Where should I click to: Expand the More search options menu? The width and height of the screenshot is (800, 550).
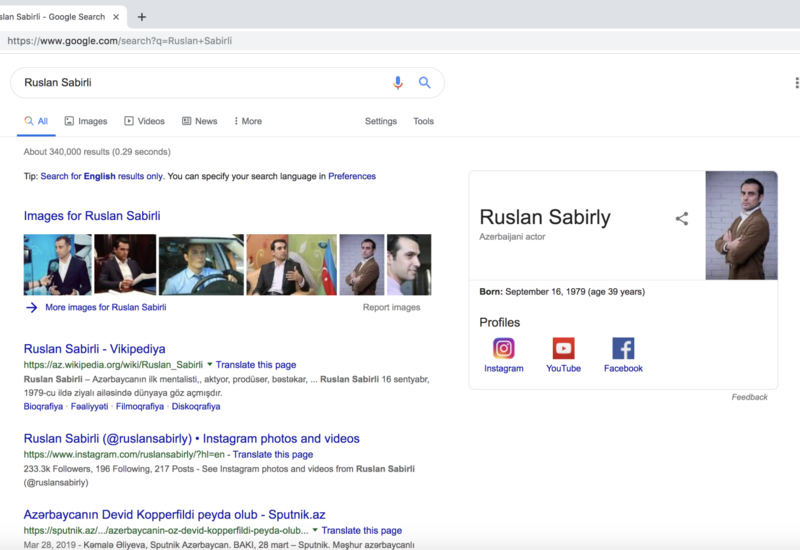tap(248, 121)
